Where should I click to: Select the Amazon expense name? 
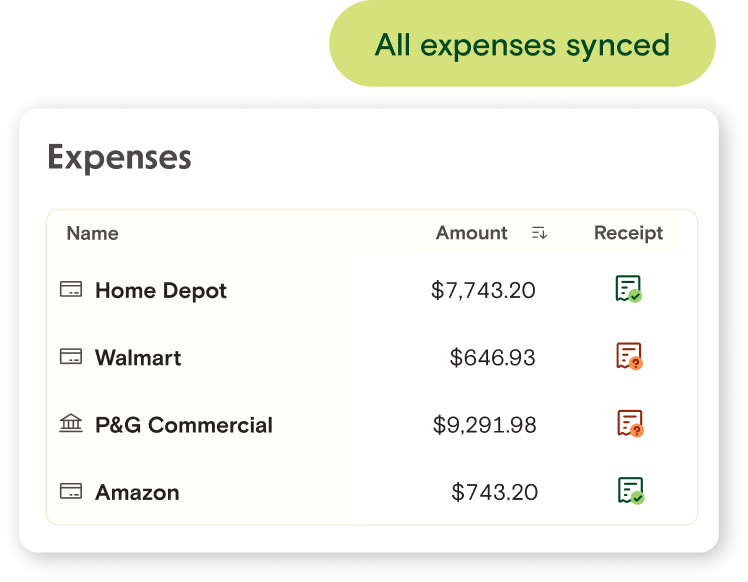pyautogui.click(x=137, y=492)
